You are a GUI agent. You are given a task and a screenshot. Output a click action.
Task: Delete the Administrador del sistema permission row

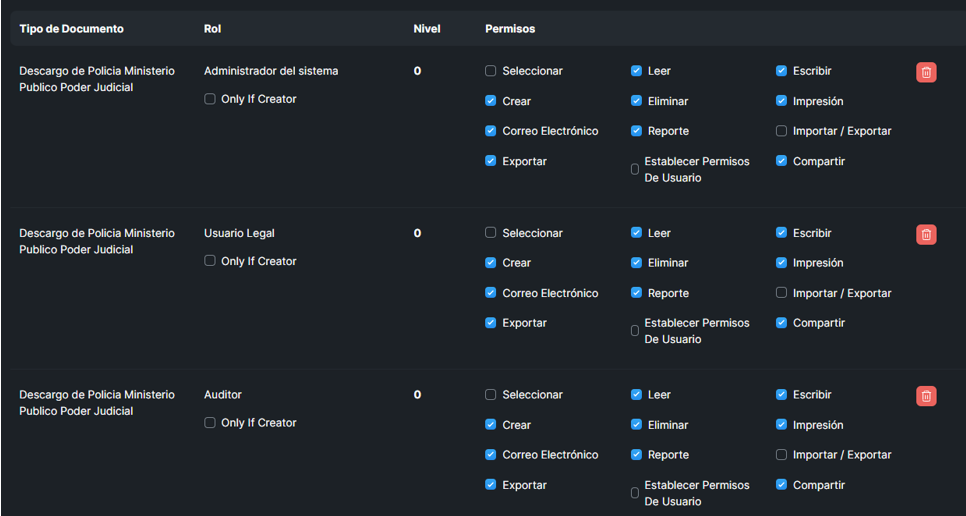[x=926, y=72]
